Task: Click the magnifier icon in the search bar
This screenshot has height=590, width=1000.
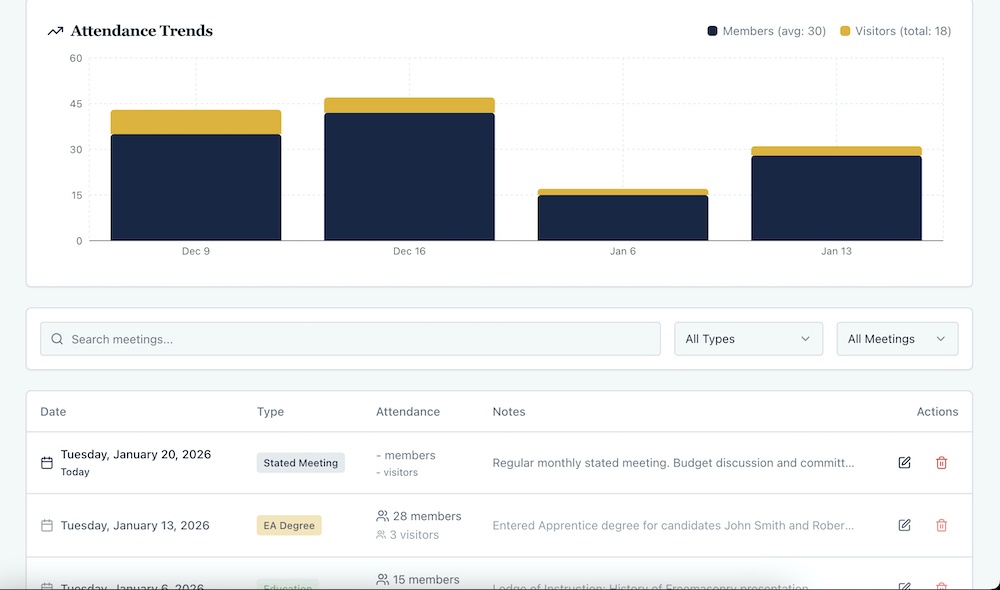Action: point(57,339)
